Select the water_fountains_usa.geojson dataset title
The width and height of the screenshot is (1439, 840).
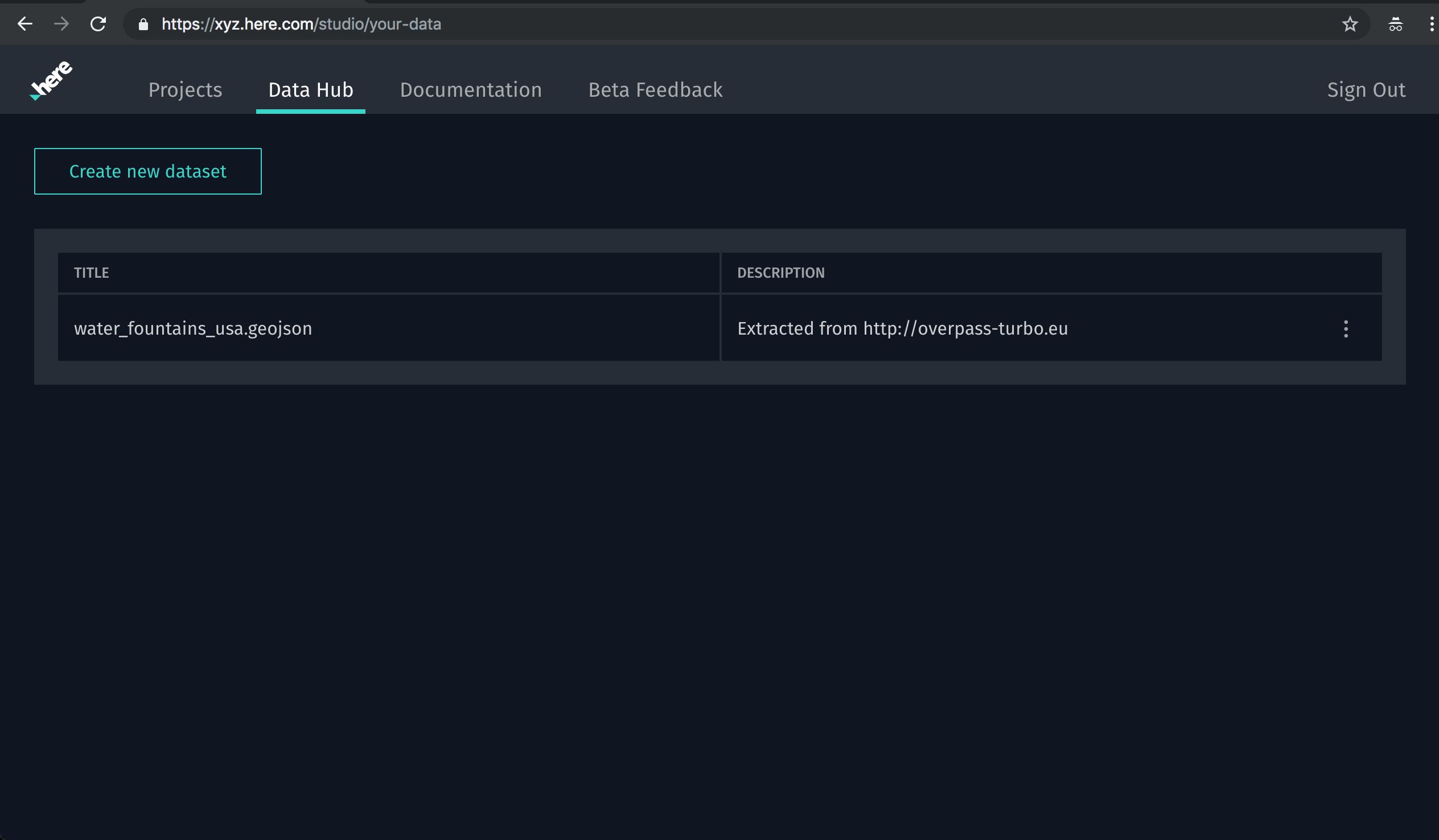(x=193, y=329)
